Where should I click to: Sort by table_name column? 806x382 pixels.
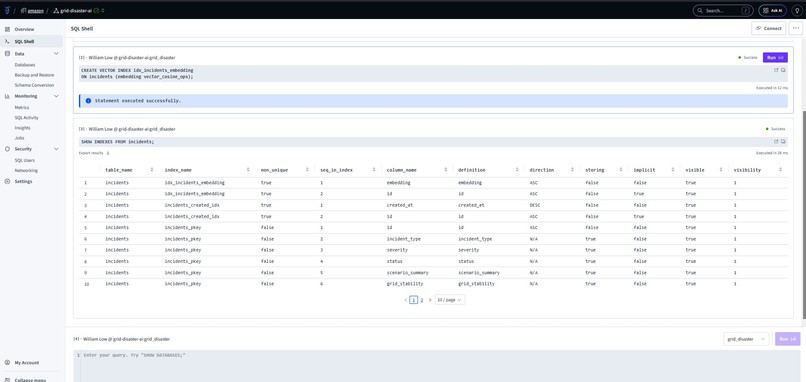[152, 170]
